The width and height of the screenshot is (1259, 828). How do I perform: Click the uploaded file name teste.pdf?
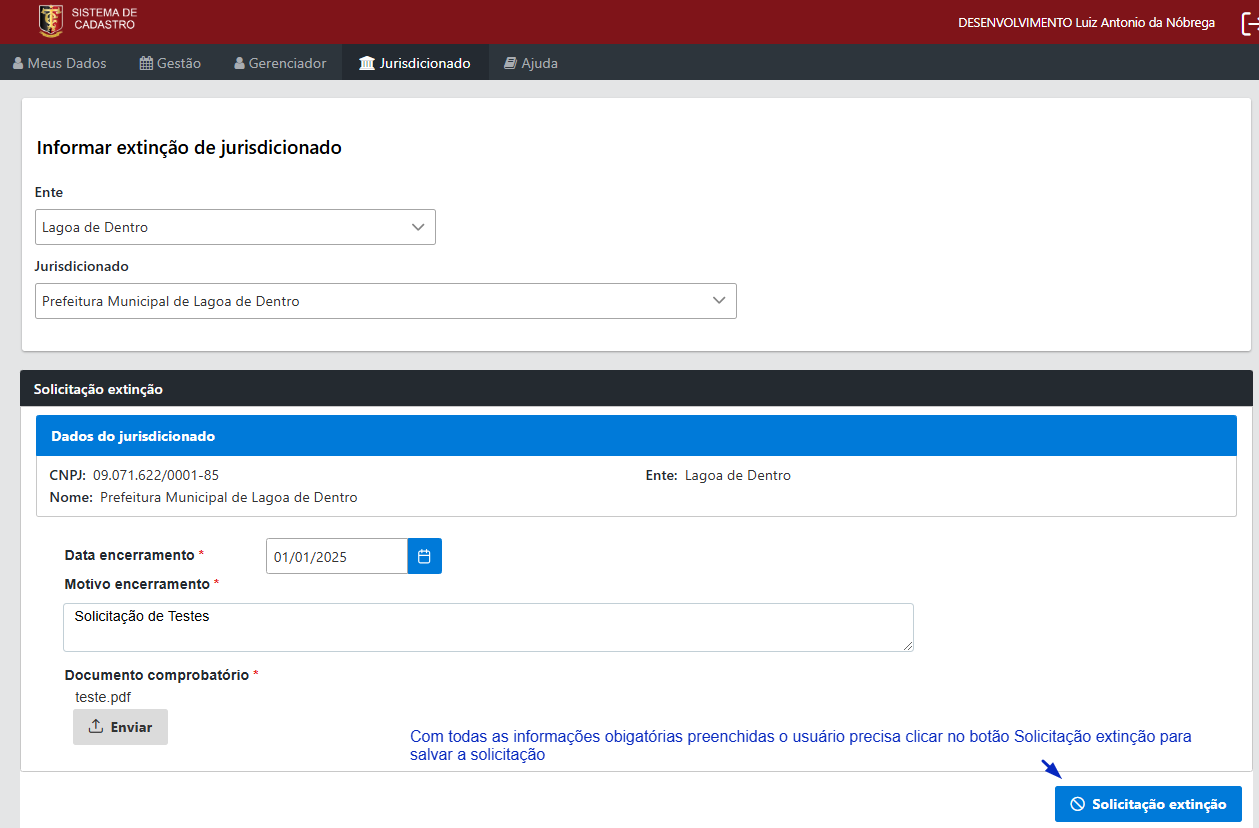[103, 697]
